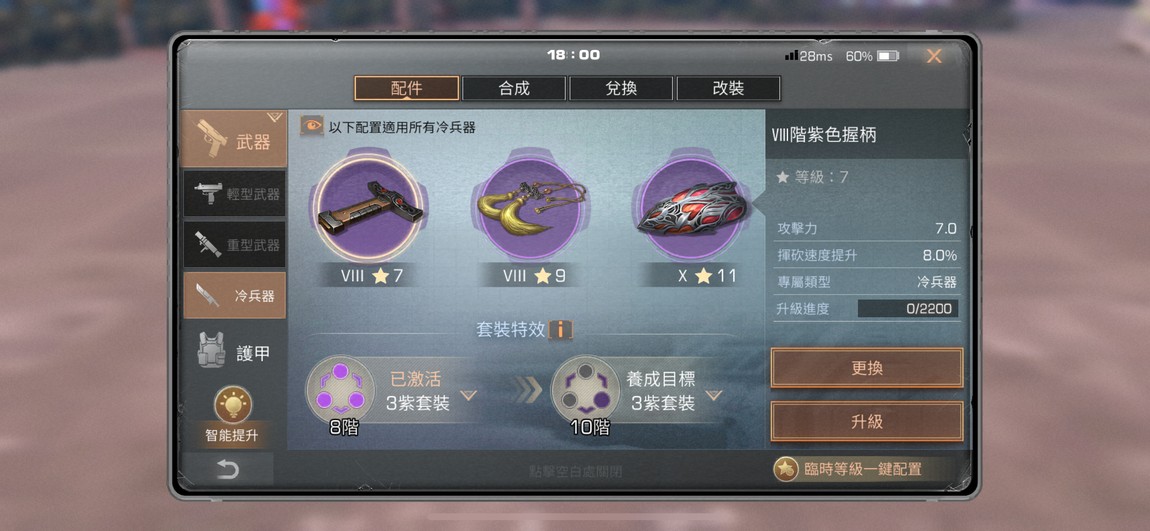Select the VIII-tier purple grip attachment icon

point(370,208)
